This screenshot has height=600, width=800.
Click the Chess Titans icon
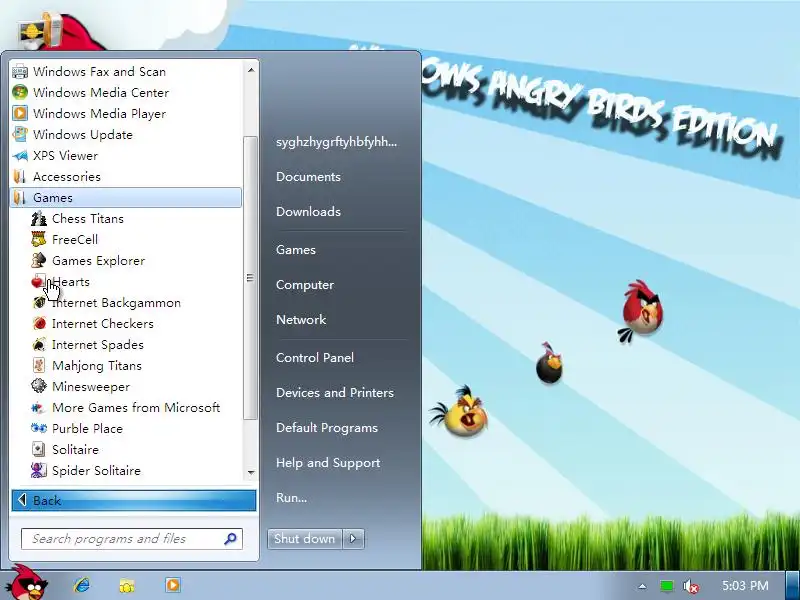coord(39,218)
